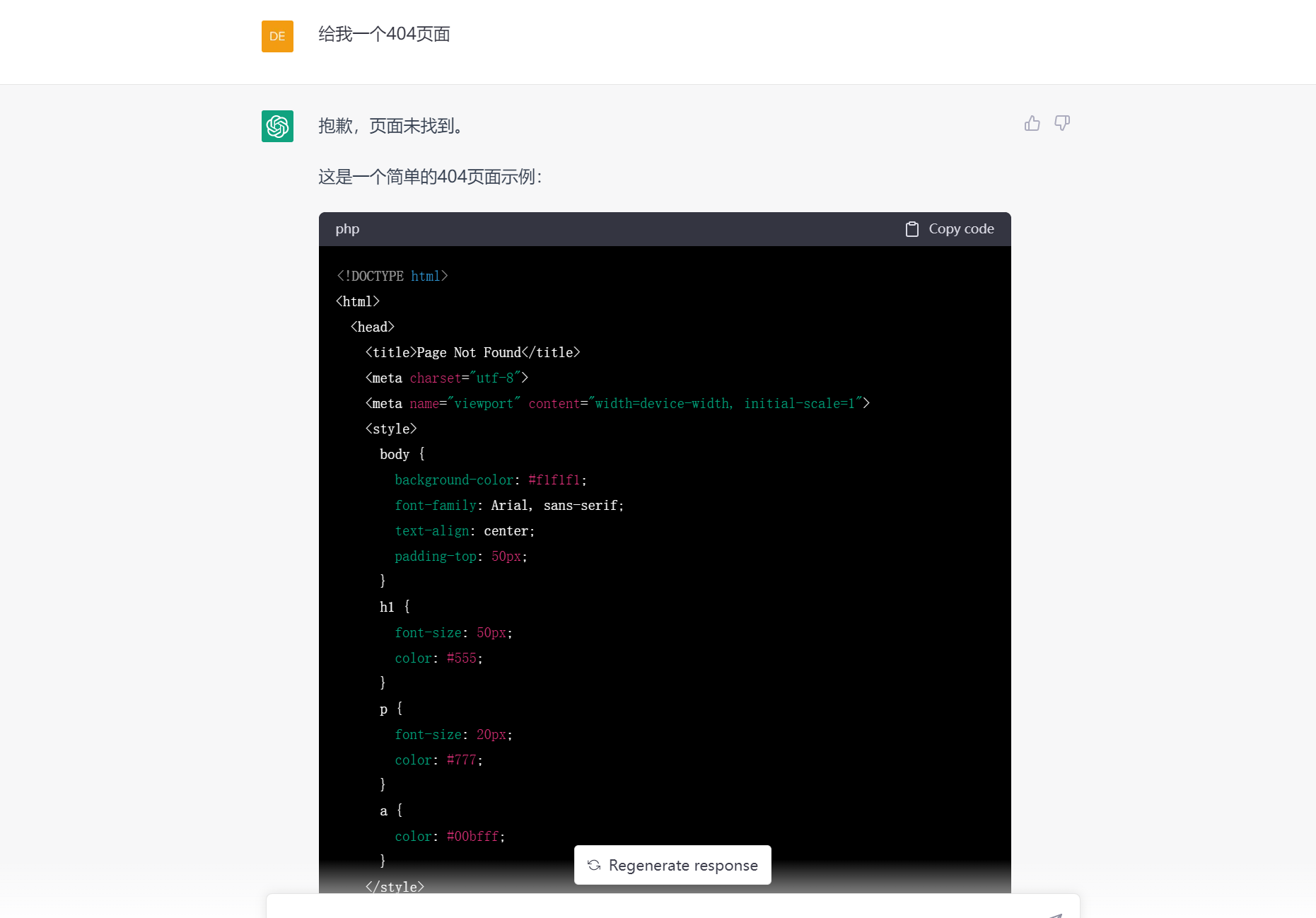Click the h1 { selector line

(395, 607)
